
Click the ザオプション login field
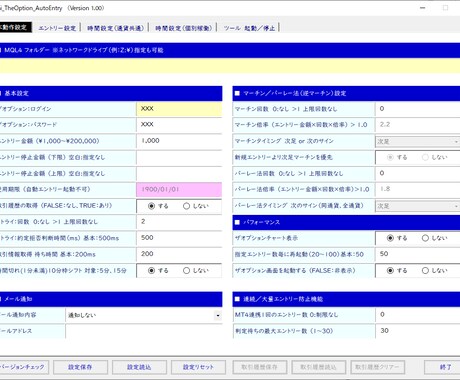(179, 109)
